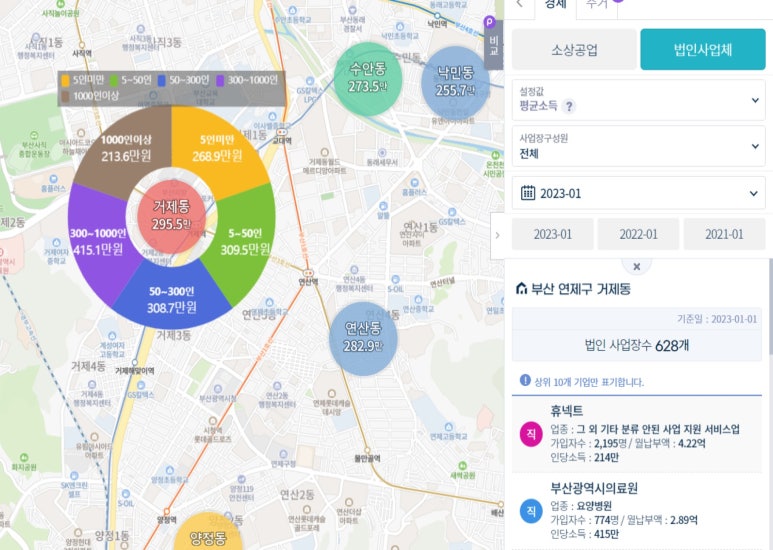Open the 사업장구성원 전체 dropdown

(x=638, y=146)
